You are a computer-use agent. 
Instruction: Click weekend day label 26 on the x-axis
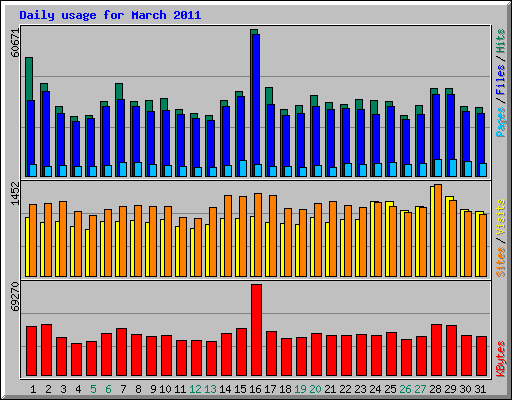tap(405, 389)
